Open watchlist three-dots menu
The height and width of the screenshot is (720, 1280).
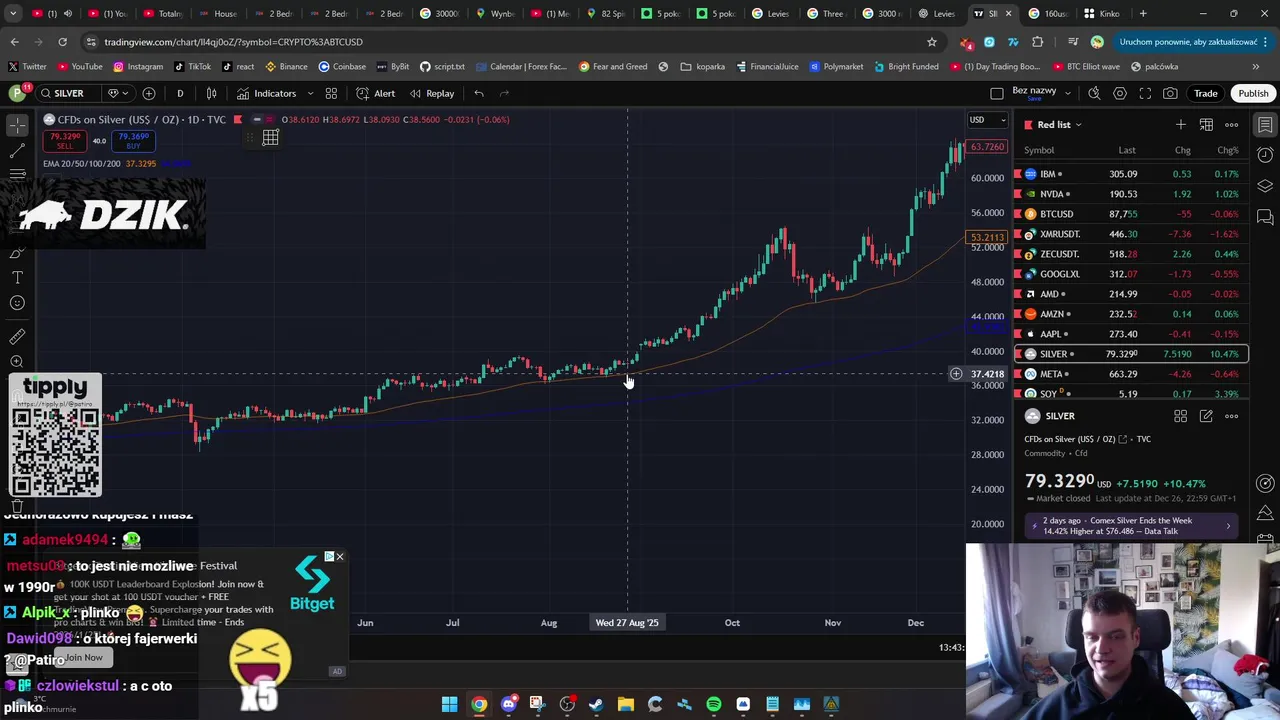click(1232, 124)
